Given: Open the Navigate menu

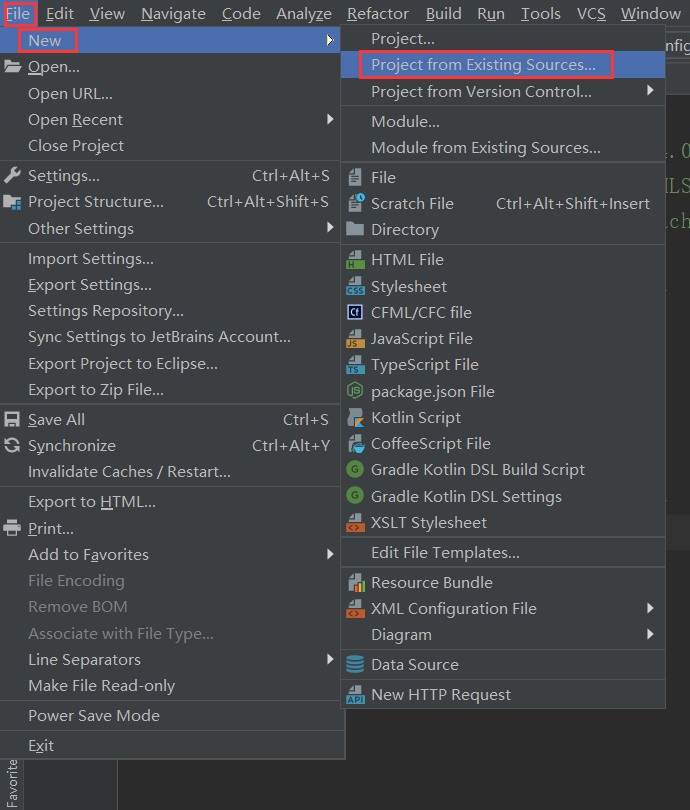Looking at the screenshot, I should click(x=173, y=13).
